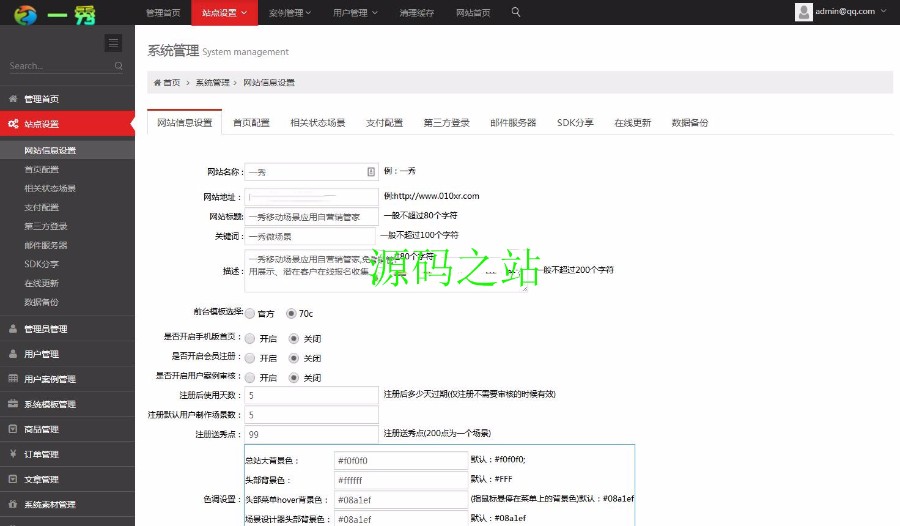Click the search magnifier icon in top bar

point(515,12)
